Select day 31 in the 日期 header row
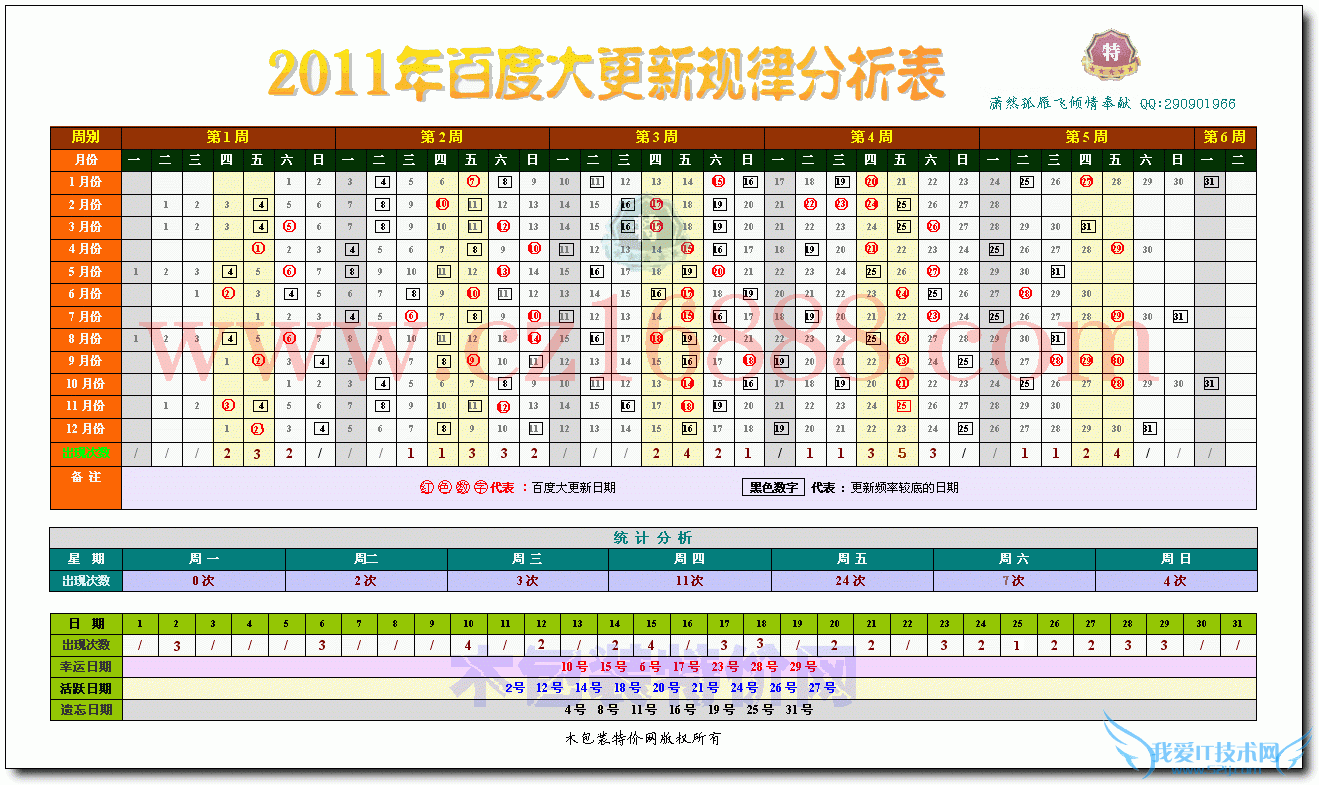The width and height of the screenshot is (1319, 785). pyautogui.click(x=1238, y=623)
